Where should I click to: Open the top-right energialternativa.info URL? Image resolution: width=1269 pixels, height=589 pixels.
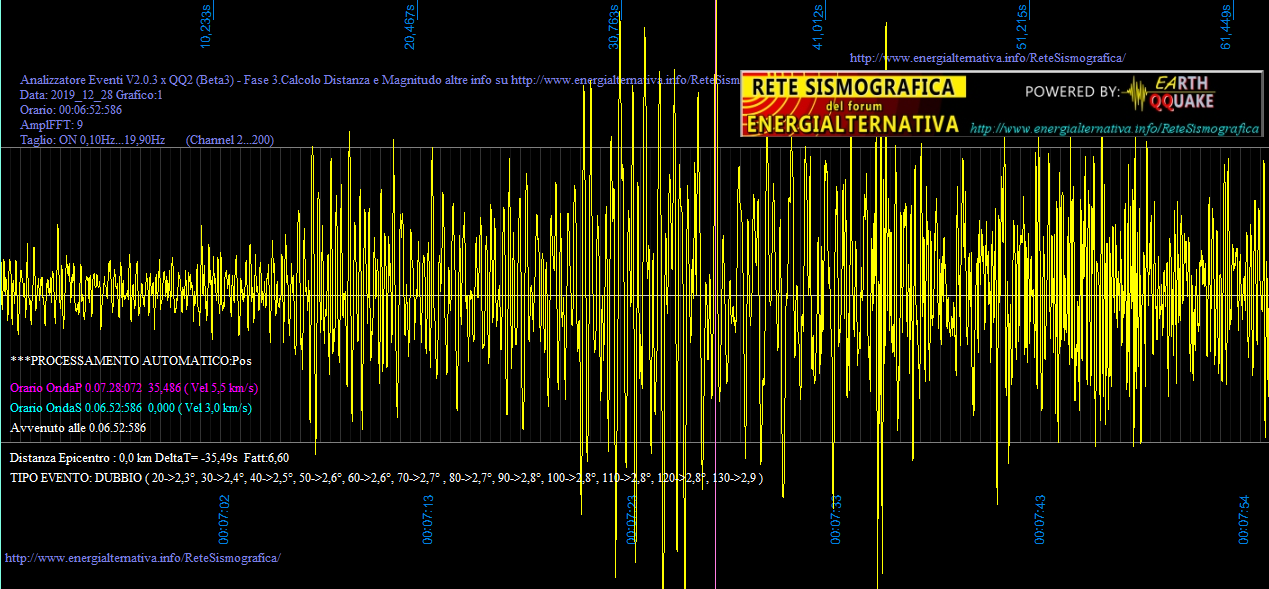click(x=987, y=58)
